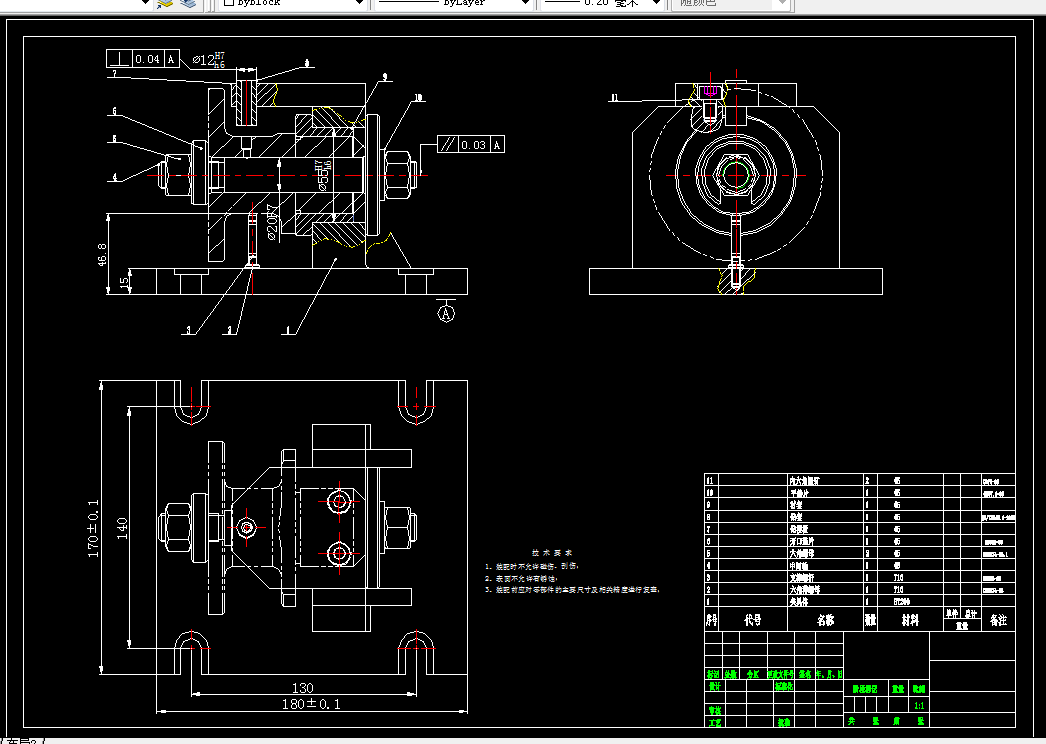
Task: Open the 0.20 lineweight dropdown
Action: point(602,3)
